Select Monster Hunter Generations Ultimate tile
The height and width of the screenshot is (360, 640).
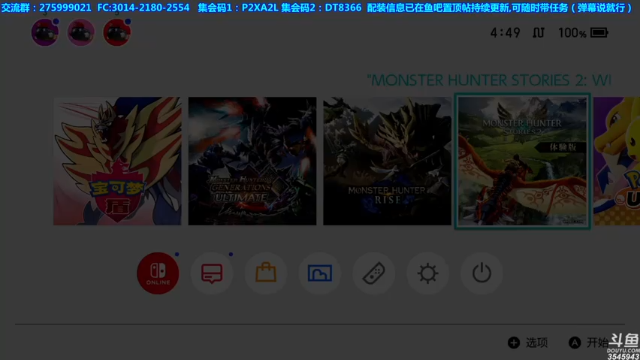tap(252, 161)
